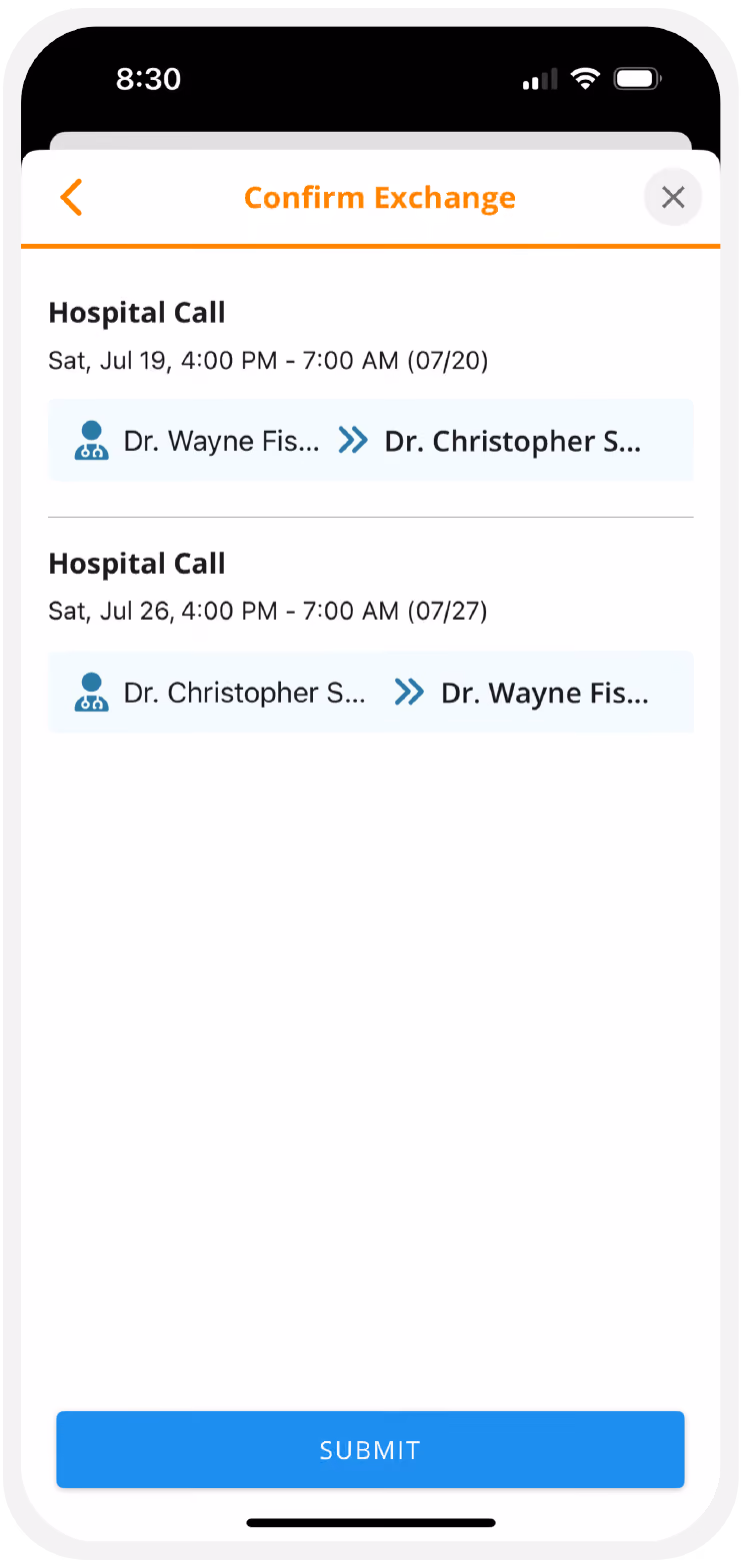Select the first Hospital Call heading
Viewport: 741px width, 1568px height.
click(137, 313)
